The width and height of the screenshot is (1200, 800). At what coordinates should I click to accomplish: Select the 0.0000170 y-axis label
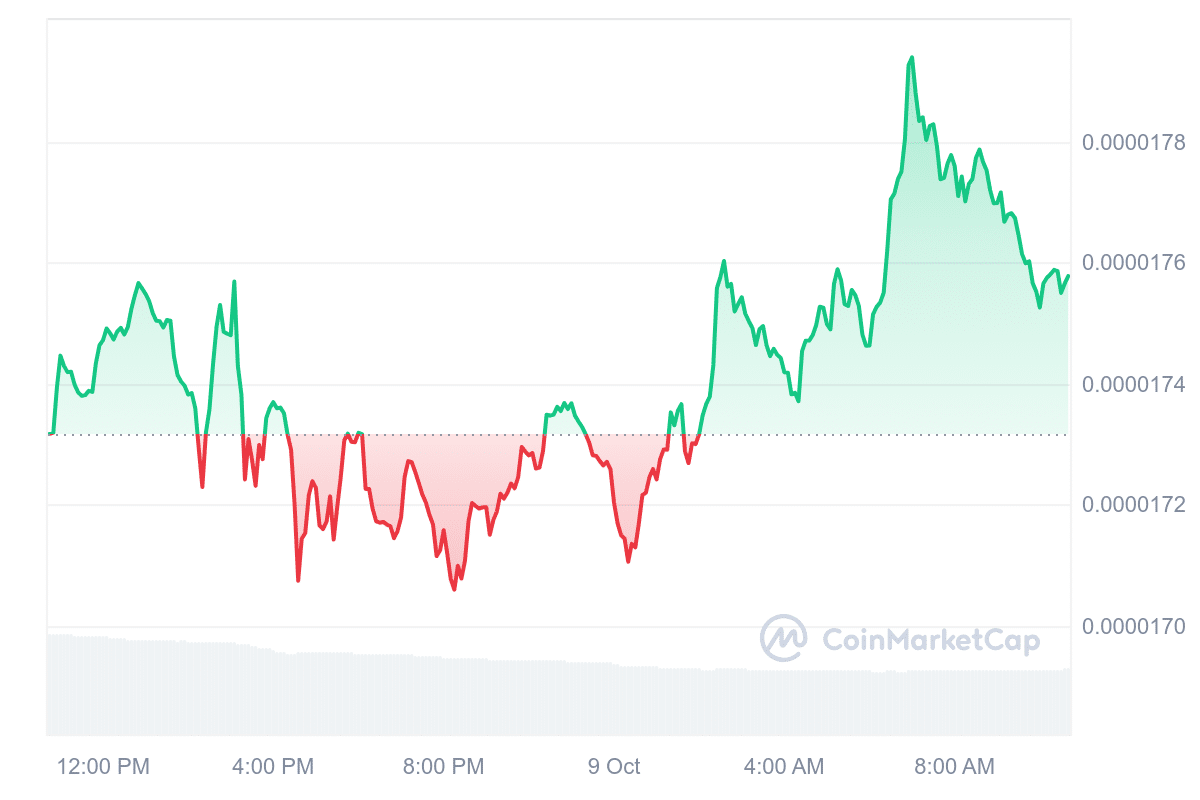[x=1133, y=627]
